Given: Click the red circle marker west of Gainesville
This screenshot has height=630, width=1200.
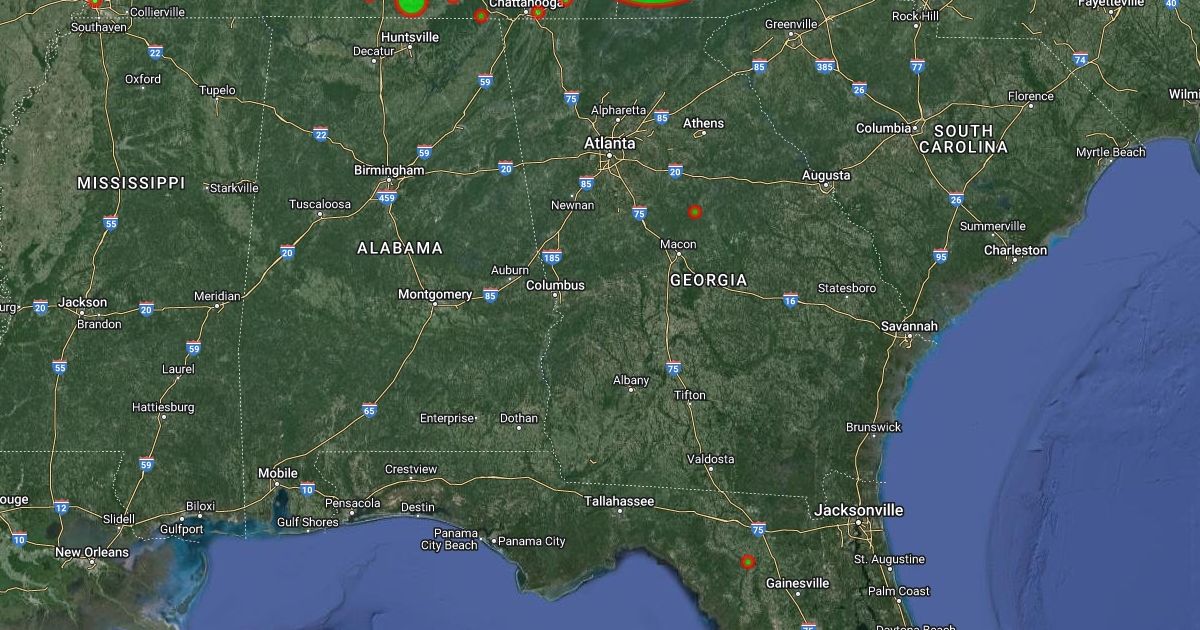Looking at the screenshot, I should pyautogui.click(x=747, y=562).
